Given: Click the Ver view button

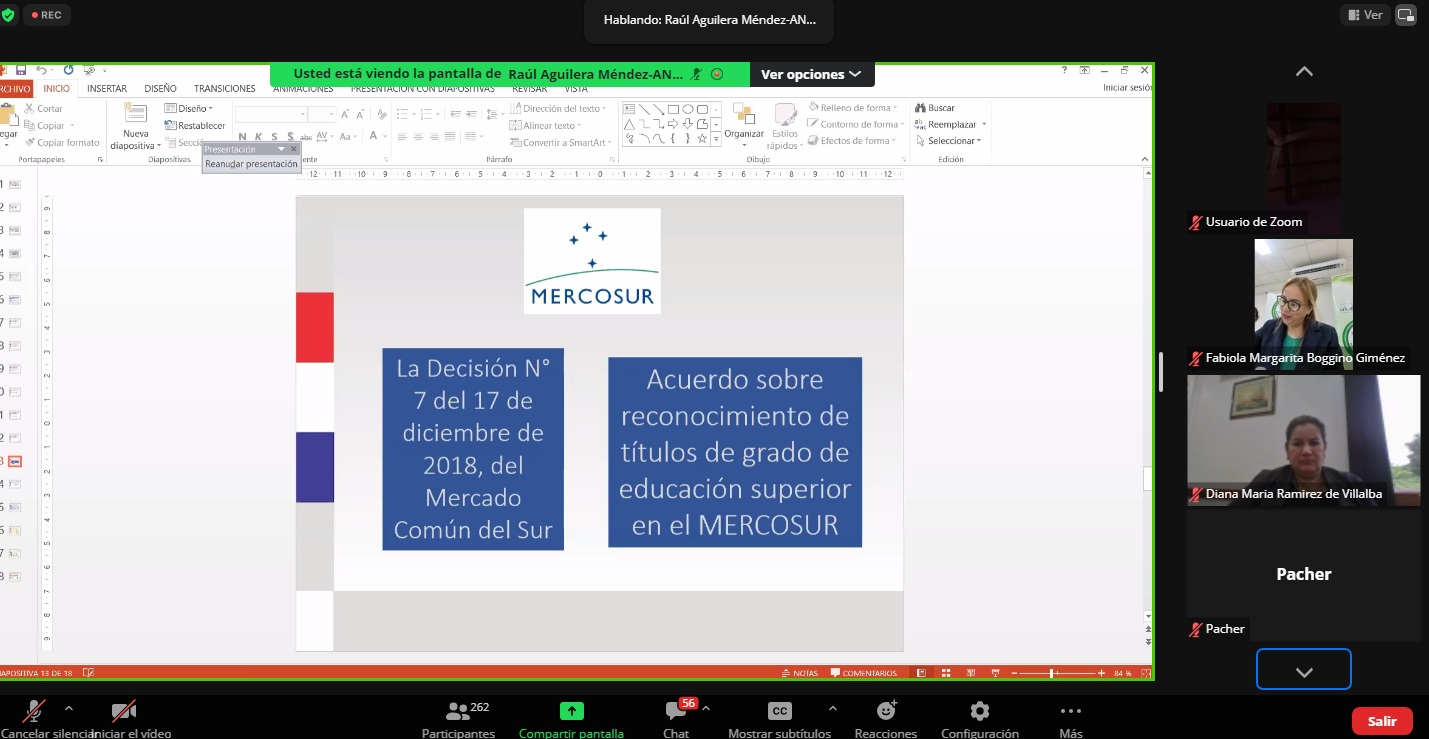Looking at the screenshot, I should click(x=1365, y=15).
